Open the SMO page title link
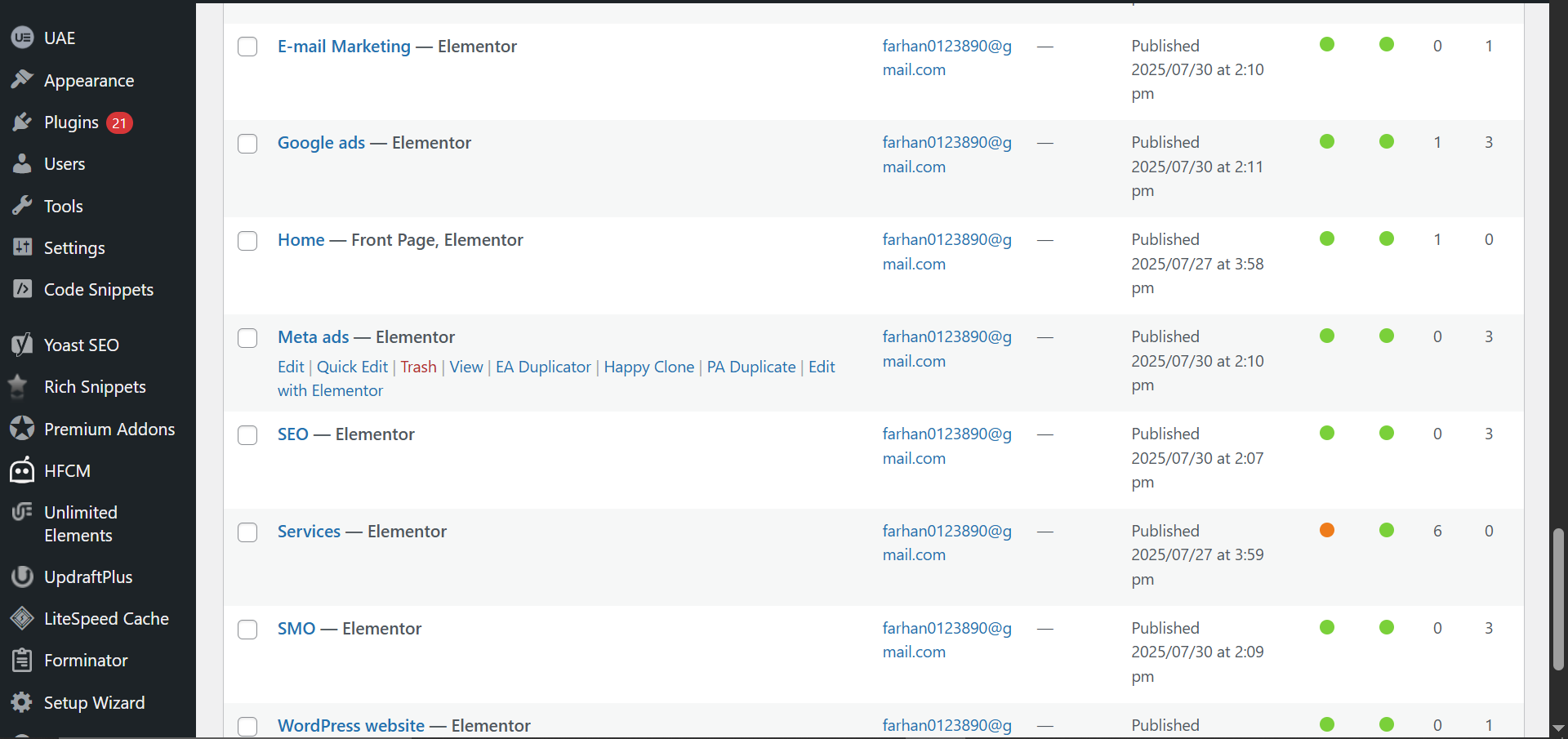Viewport: 1568px width, 739px height. click(x=296, y=629)
